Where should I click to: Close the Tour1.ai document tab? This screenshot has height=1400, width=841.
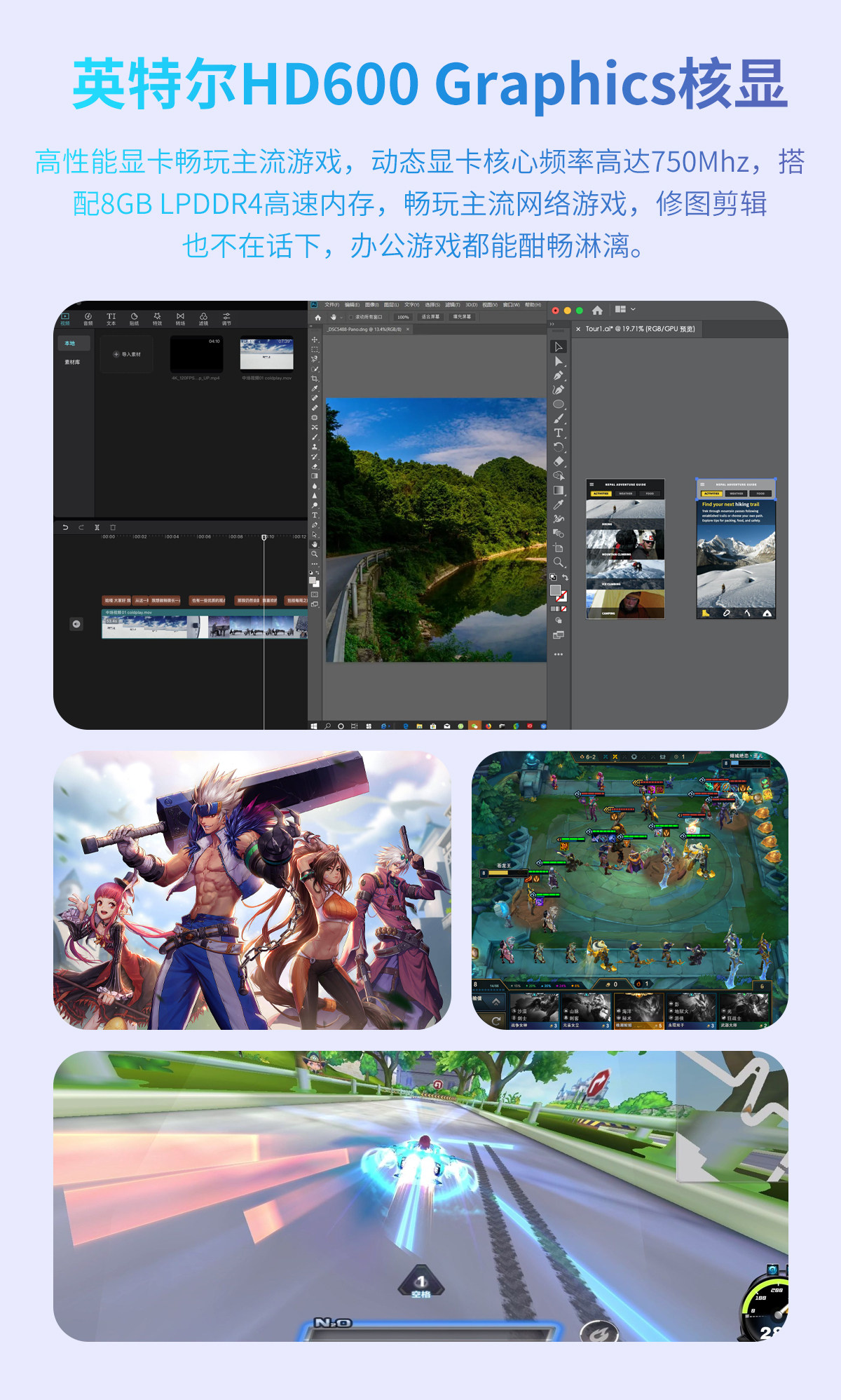578,329
